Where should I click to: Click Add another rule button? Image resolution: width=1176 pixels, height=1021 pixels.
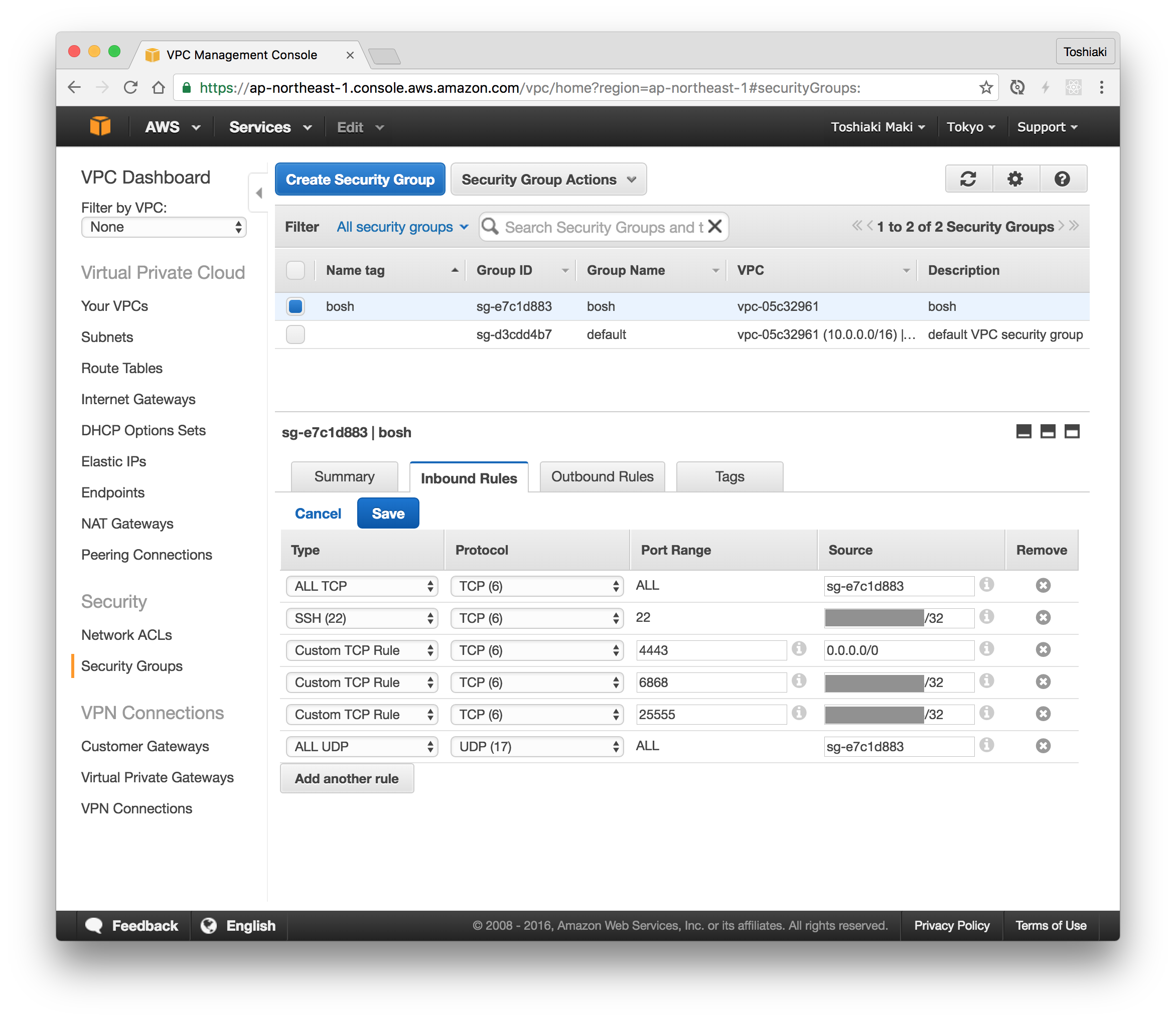click(x=347, y=778)
